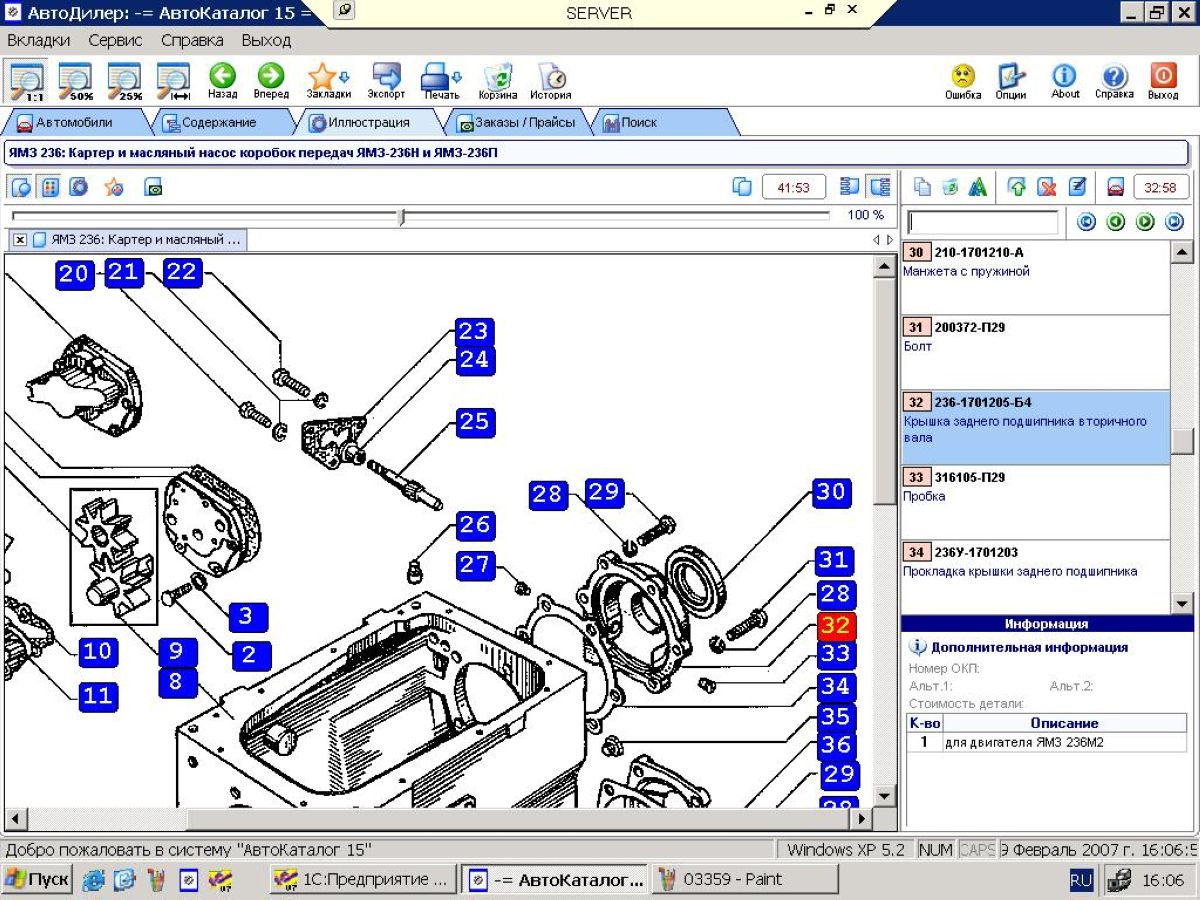
Task: Select part row 316105-П29 Пробка
Action: (x=1036, y=502)
